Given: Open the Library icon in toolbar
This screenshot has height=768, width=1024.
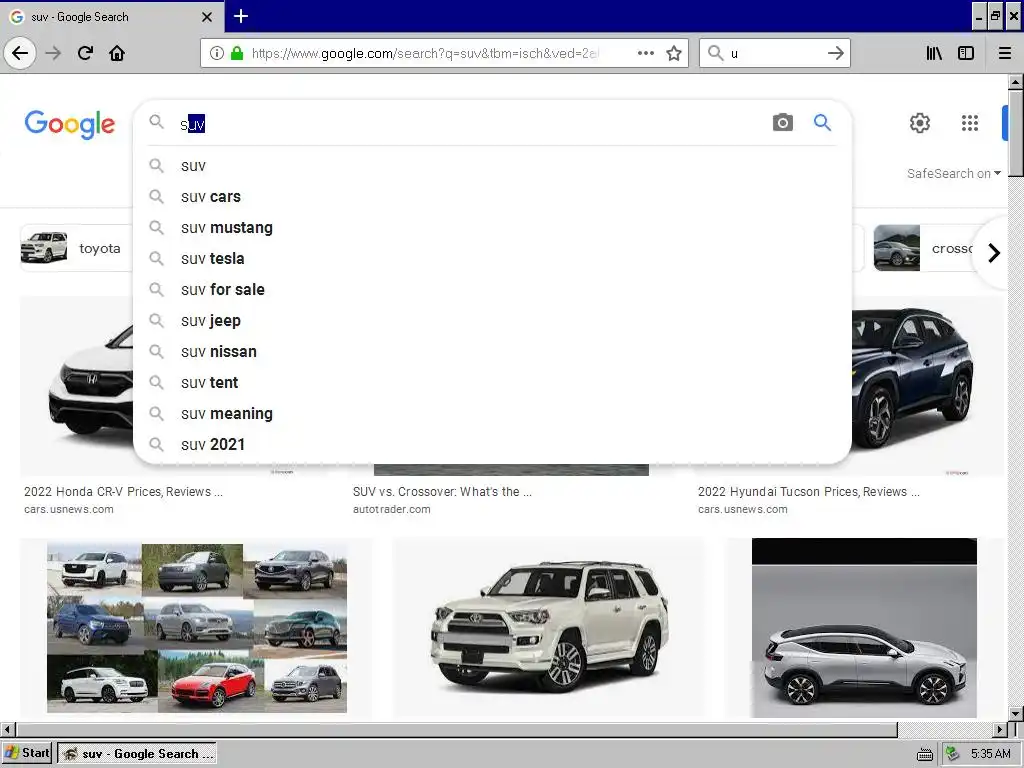Looking at the screenshot, I should point(934,53).
